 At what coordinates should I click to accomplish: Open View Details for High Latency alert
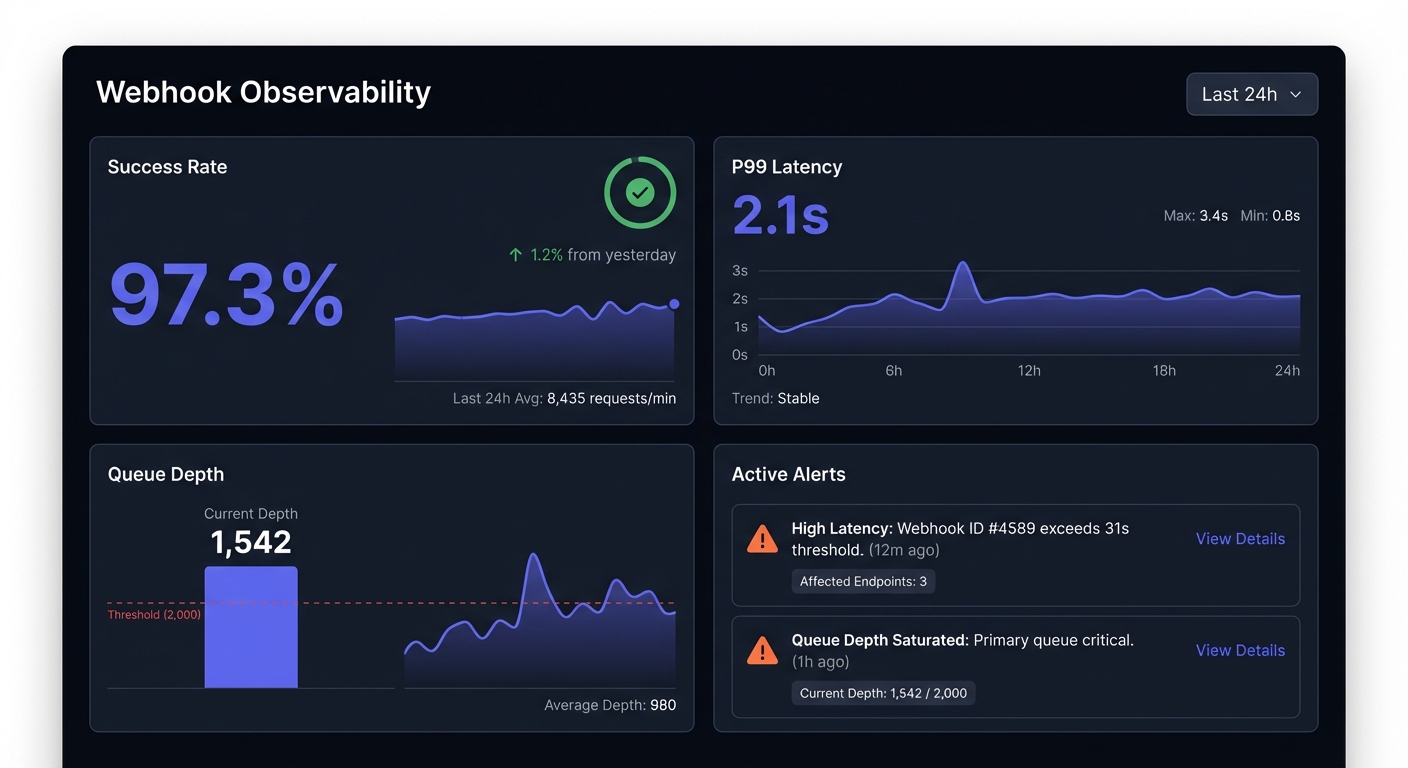point(1240,538)
